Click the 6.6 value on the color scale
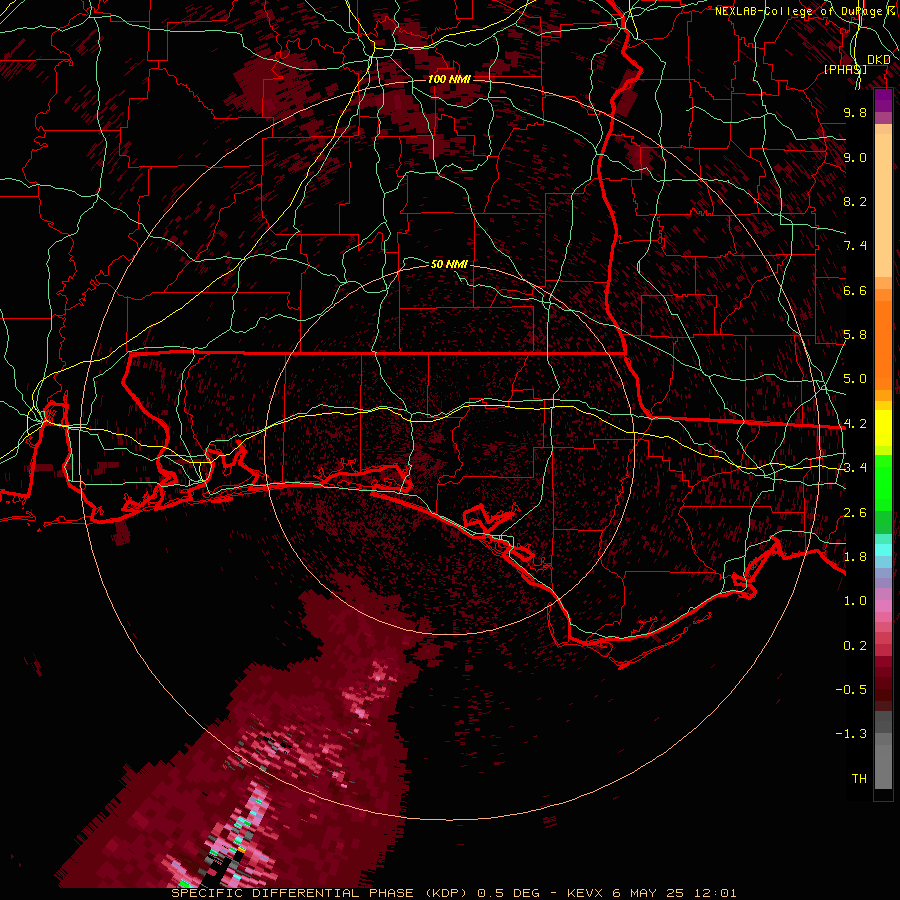This screenshot has height=900, width=900. [855, 290]
